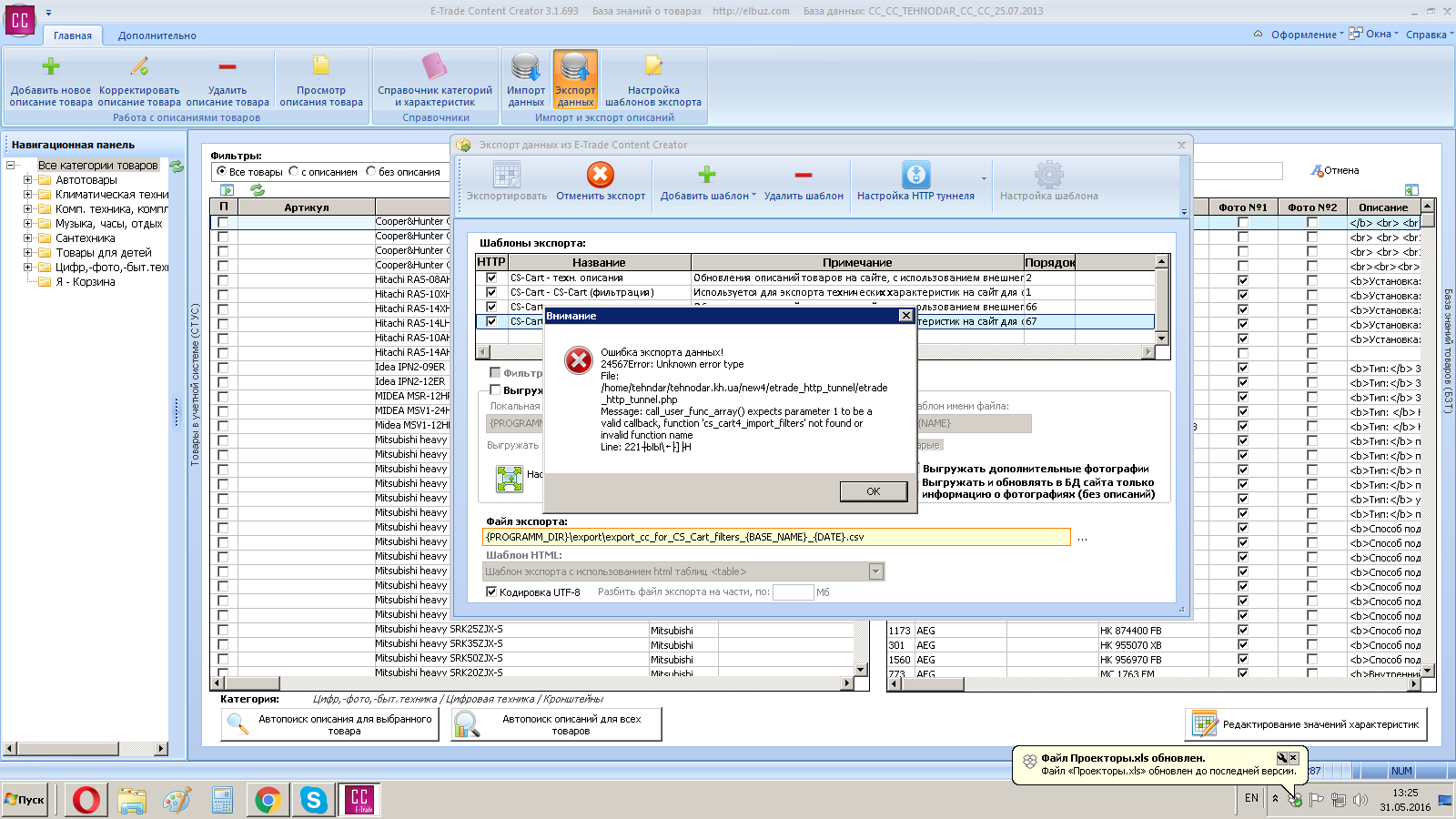Expand the Музыка, часы, отдых node
This screenshot has width=1456, height=819.
pos(27,224)
